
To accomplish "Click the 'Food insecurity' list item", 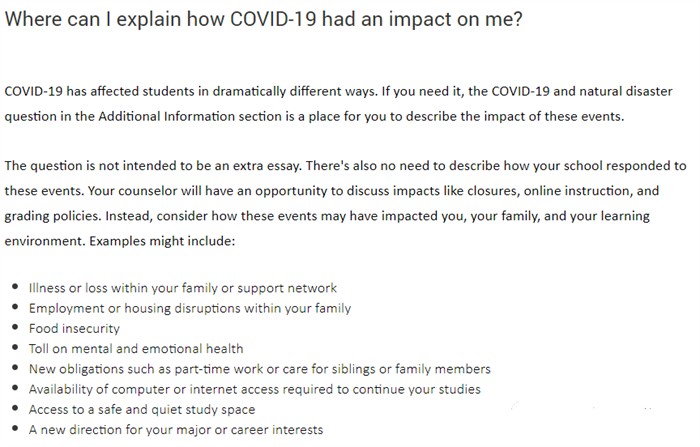I will pos(74,329).
